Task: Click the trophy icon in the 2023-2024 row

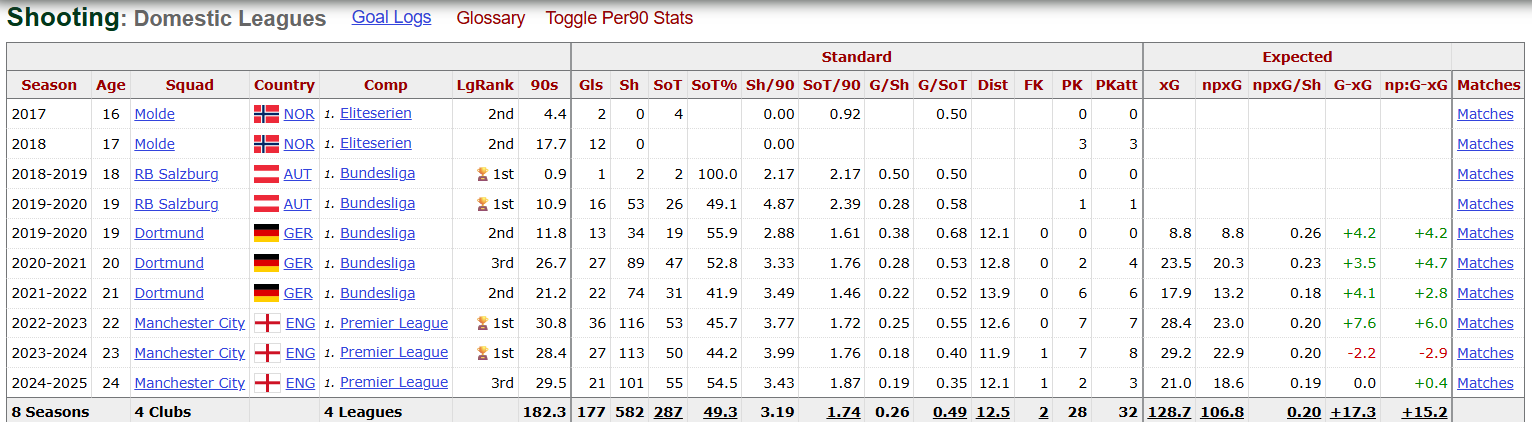Action: (x=483, y=353)
